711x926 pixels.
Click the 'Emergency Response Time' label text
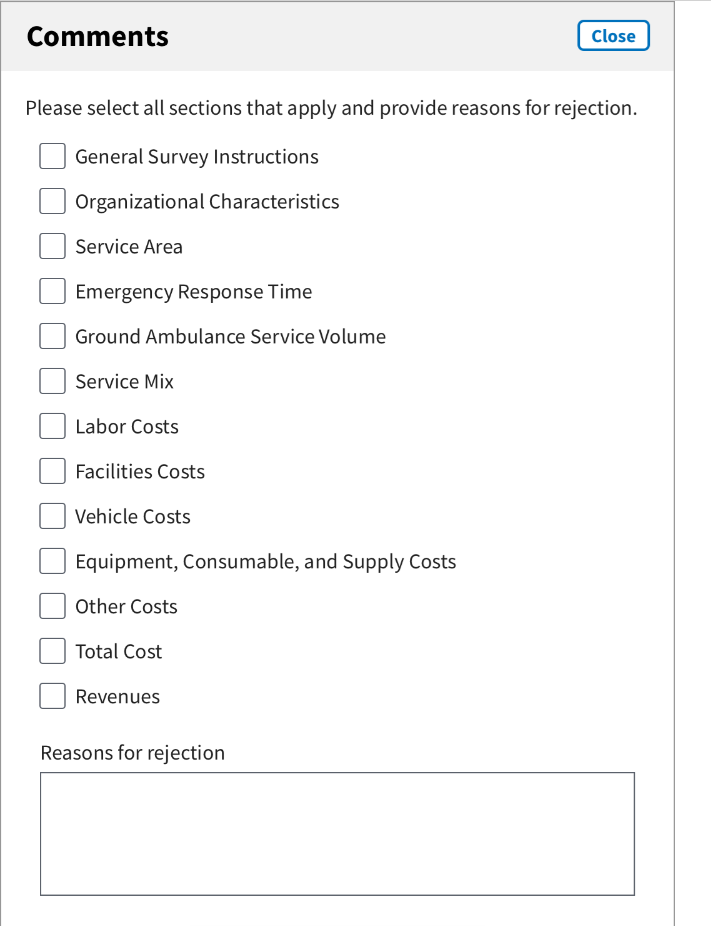[193, 292]
